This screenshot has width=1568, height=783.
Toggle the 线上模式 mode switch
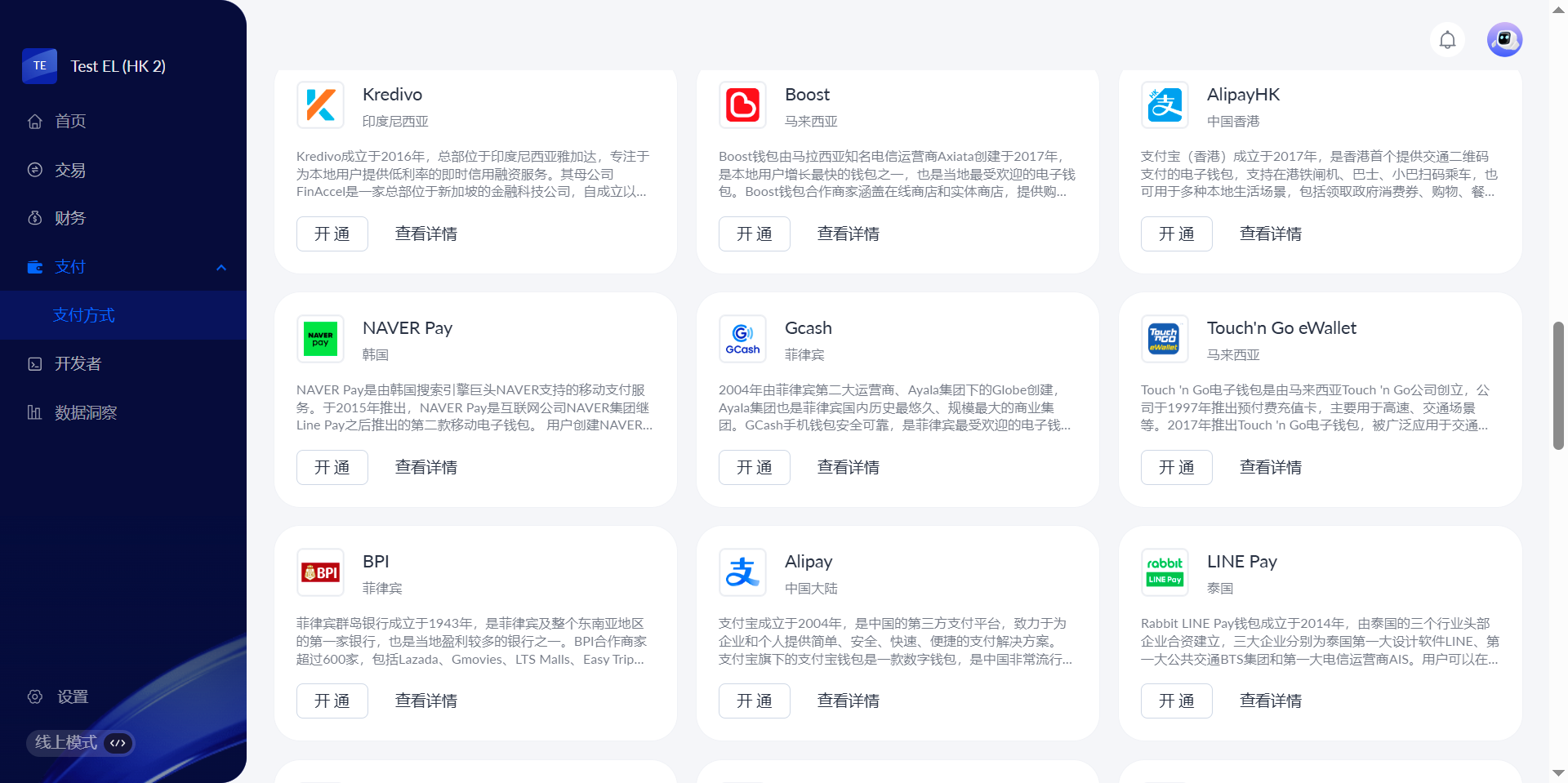118,743
